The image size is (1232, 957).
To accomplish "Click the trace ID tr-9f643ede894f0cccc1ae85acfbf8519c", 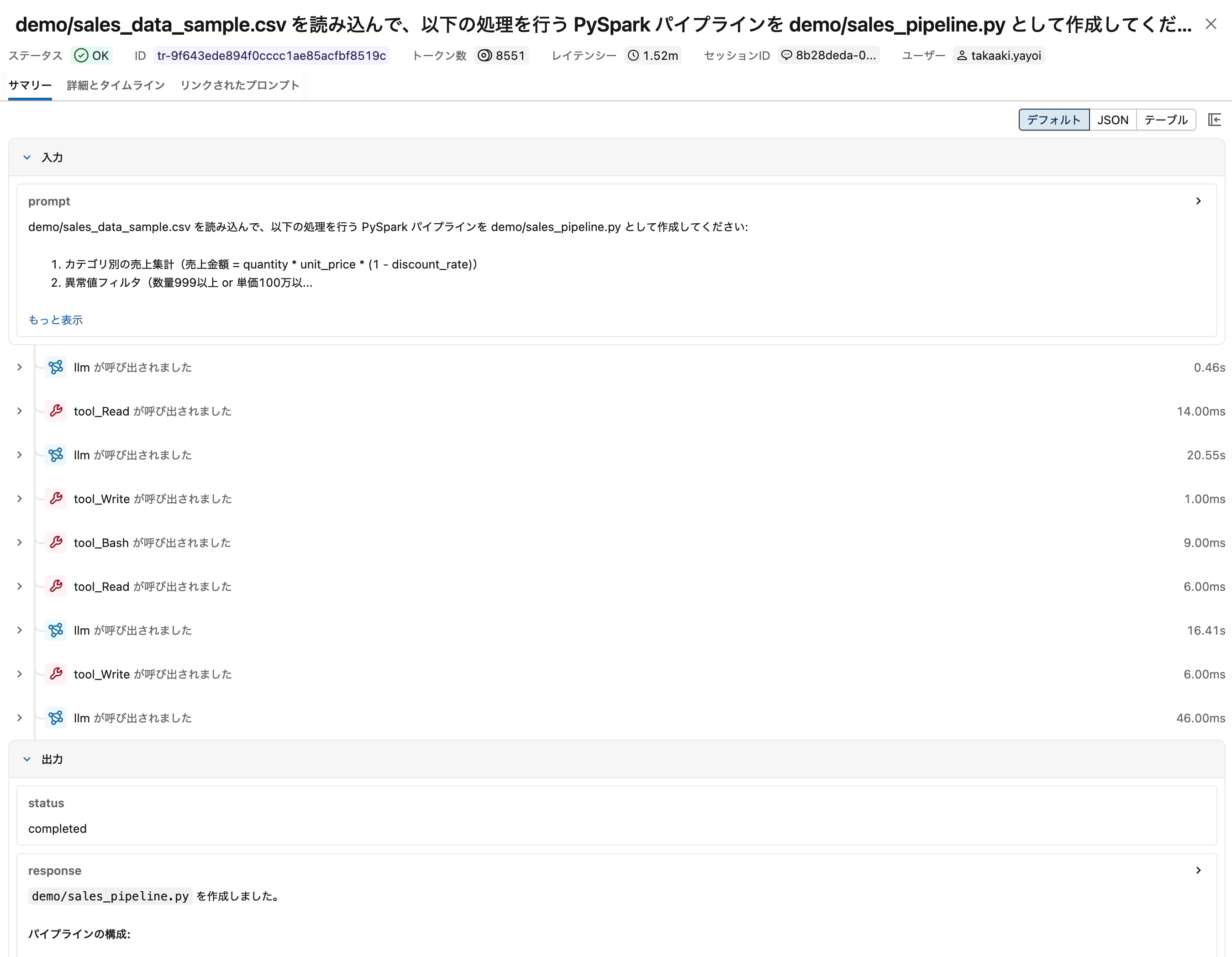I will click(x=271, y=55).
